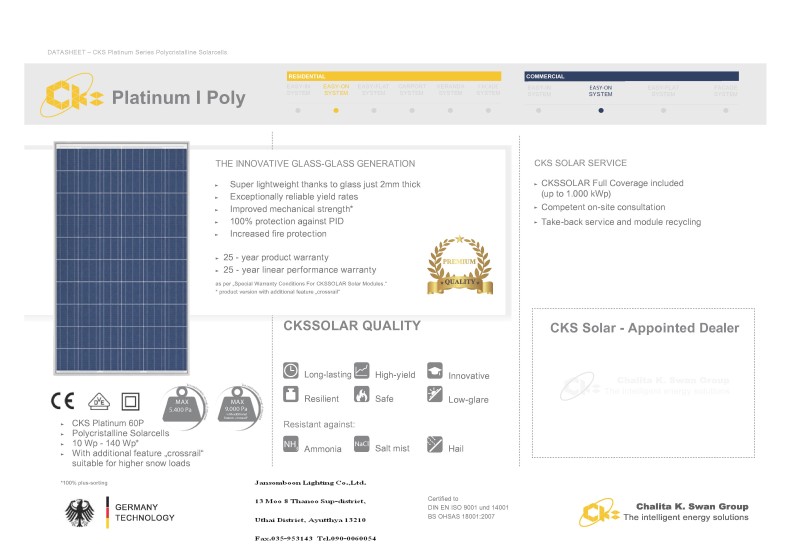Click the German flag stripe beside Germany Technology
This screenshot has height=559, width=791.
pos(107,513)
